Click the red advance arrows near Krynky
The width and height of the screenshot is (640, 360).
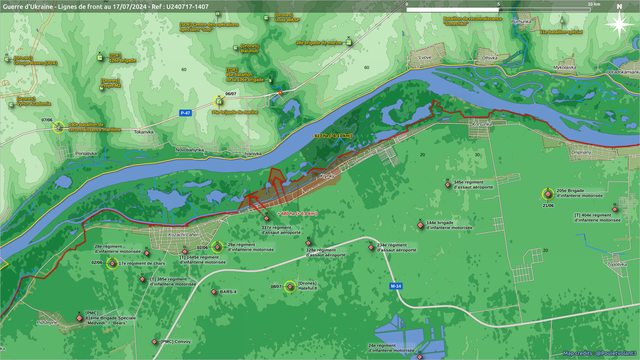pos(267,190)
